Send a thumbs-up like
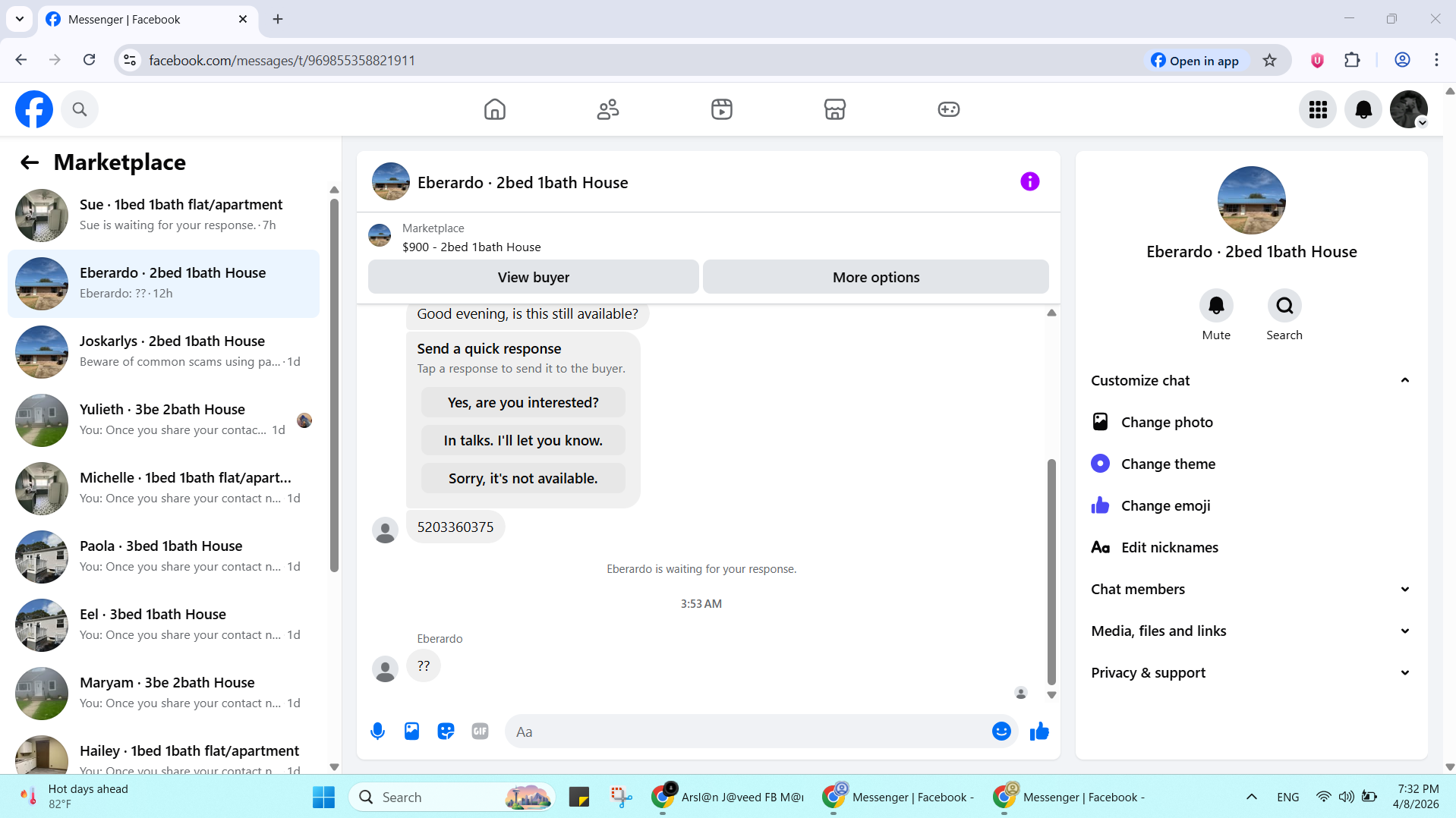 point(1039,731)
